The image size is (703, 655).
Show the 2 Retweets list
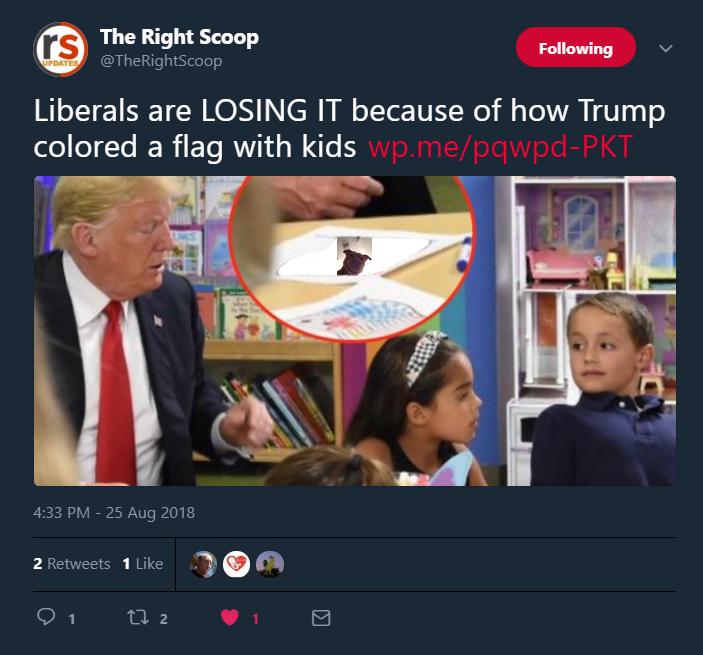coord(72,564)
